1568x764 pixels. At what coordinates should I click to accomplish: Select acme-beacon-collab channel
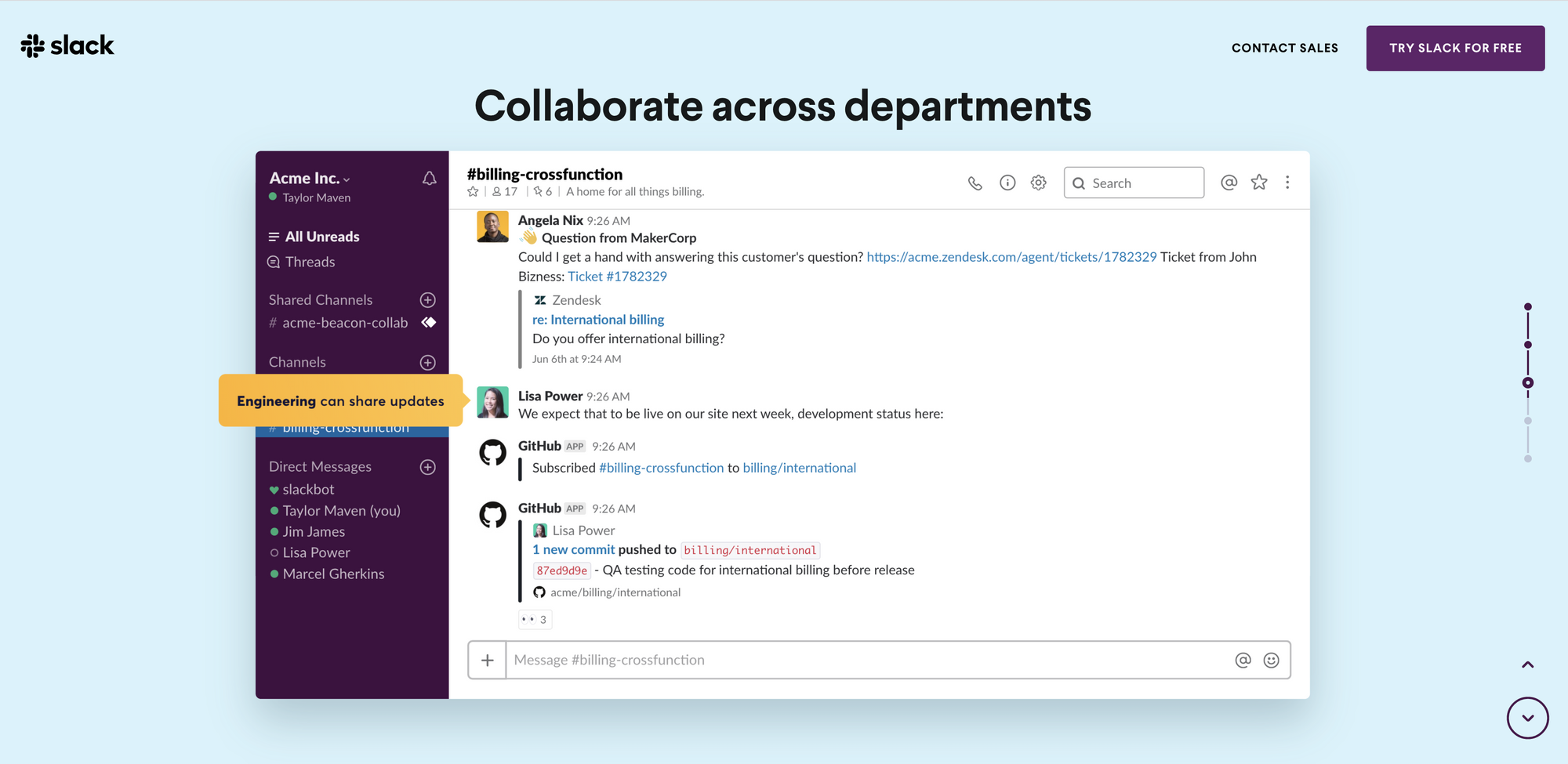(x=339, y=323)
